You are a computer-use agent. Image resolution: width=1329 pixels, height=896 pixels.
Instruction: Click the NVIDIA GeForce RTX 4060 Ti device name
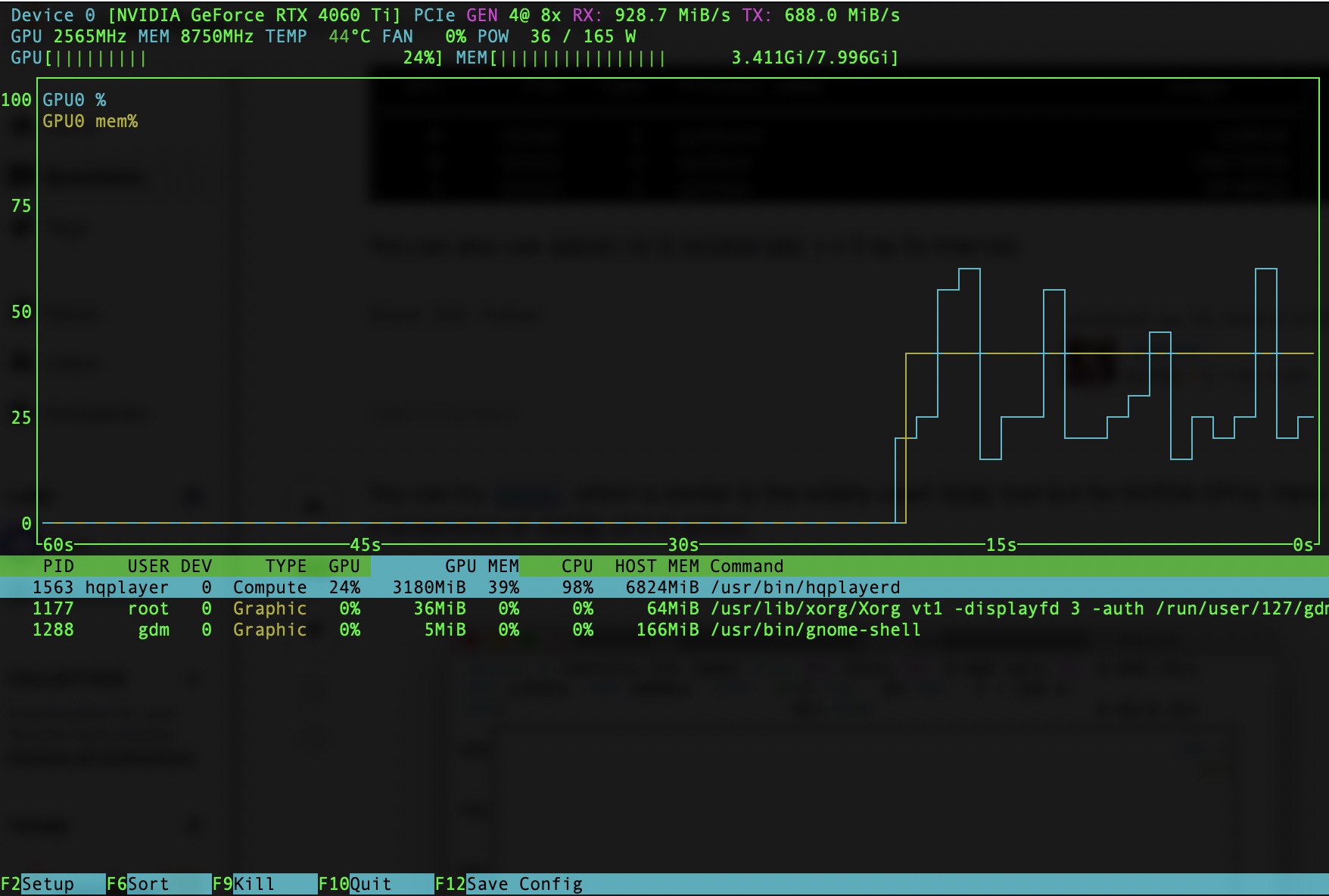pos(254,15)
